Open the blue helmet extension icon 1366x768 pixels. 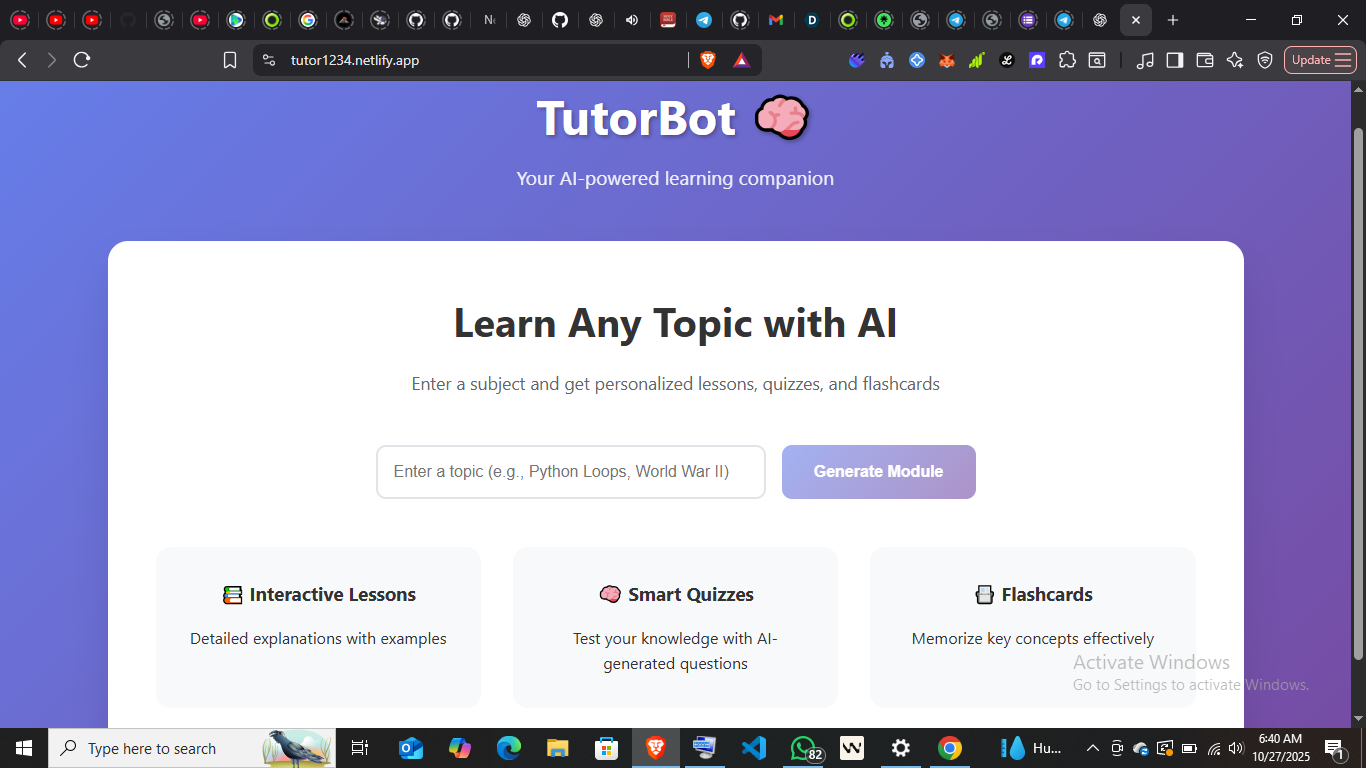click(x=887, y=60)
